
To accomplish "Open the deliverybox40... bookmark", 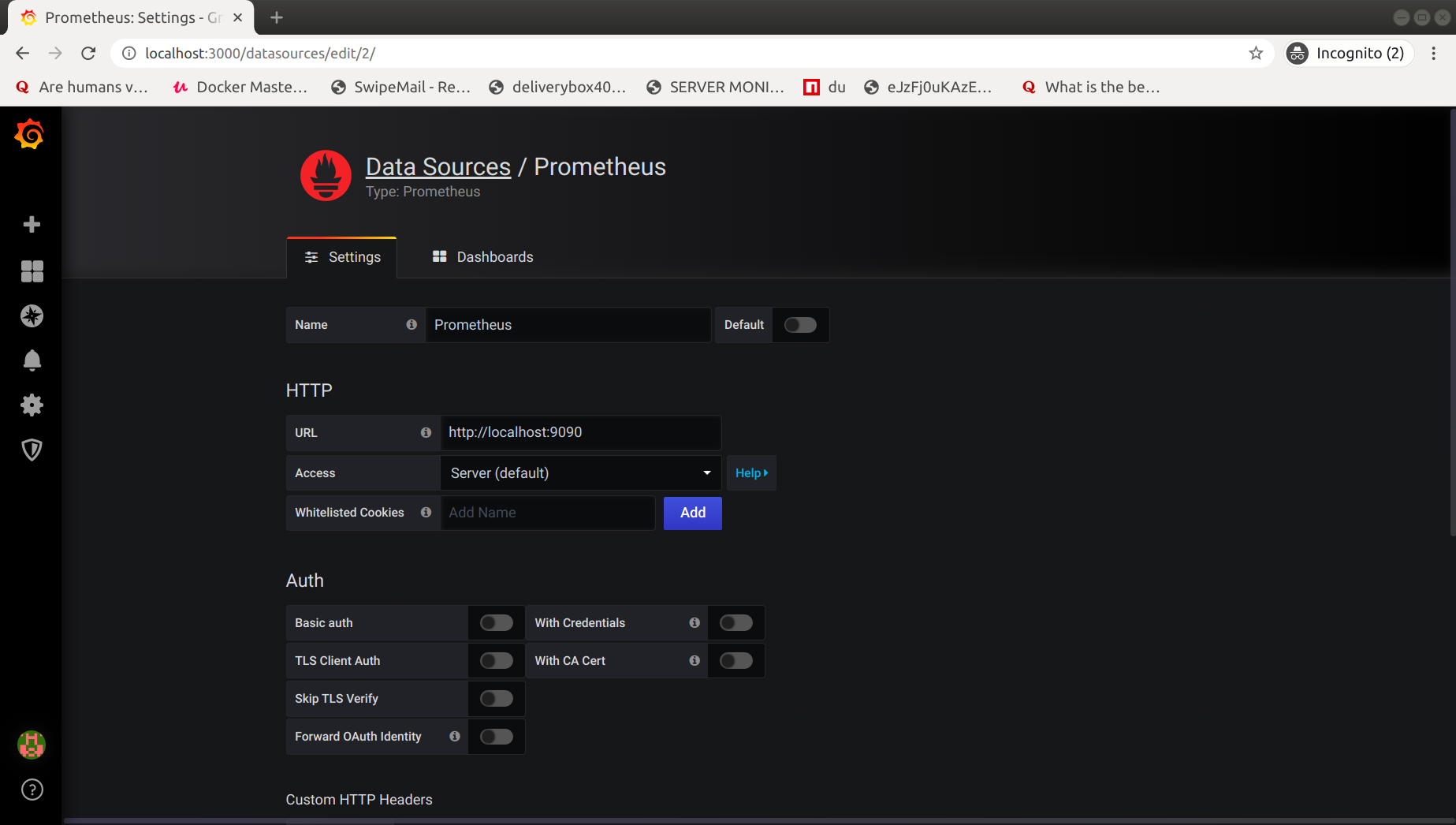I will (x=557, y=87).
